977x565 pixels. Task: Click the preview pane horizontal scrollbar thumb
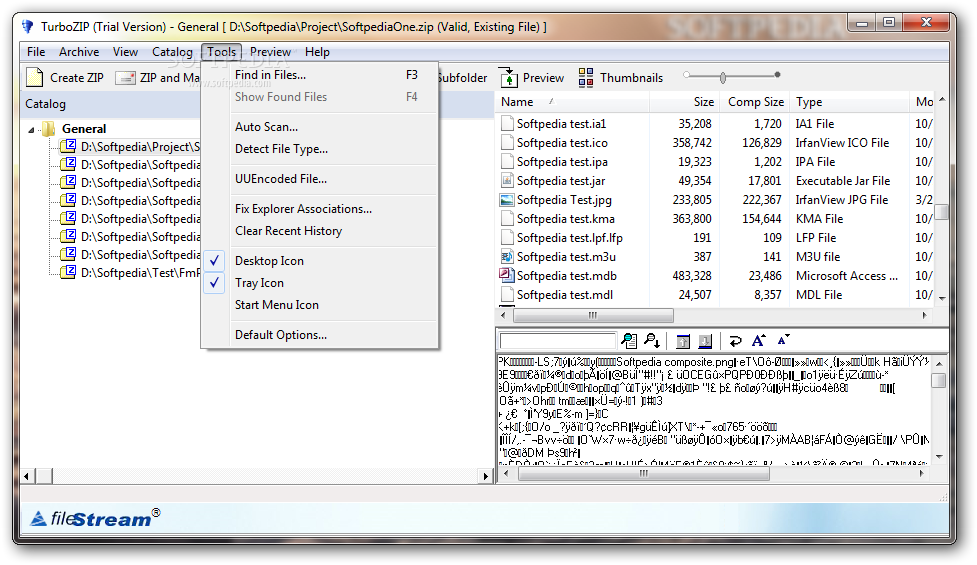coord(644,473)
